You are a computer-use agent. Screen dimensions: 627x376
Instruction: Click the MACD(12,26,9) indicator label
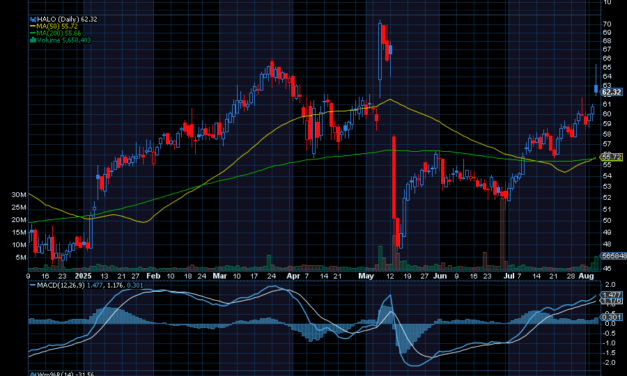(x=60, y=285)
